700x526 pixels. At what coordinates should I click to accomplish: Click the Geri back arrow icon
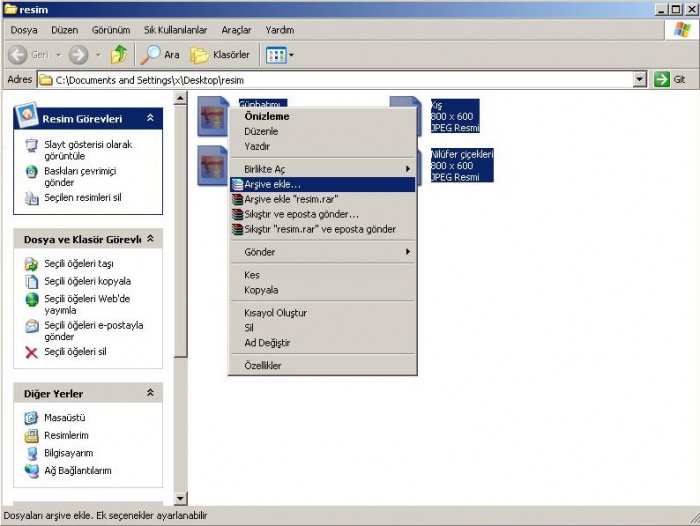click(x=19, y=54)
